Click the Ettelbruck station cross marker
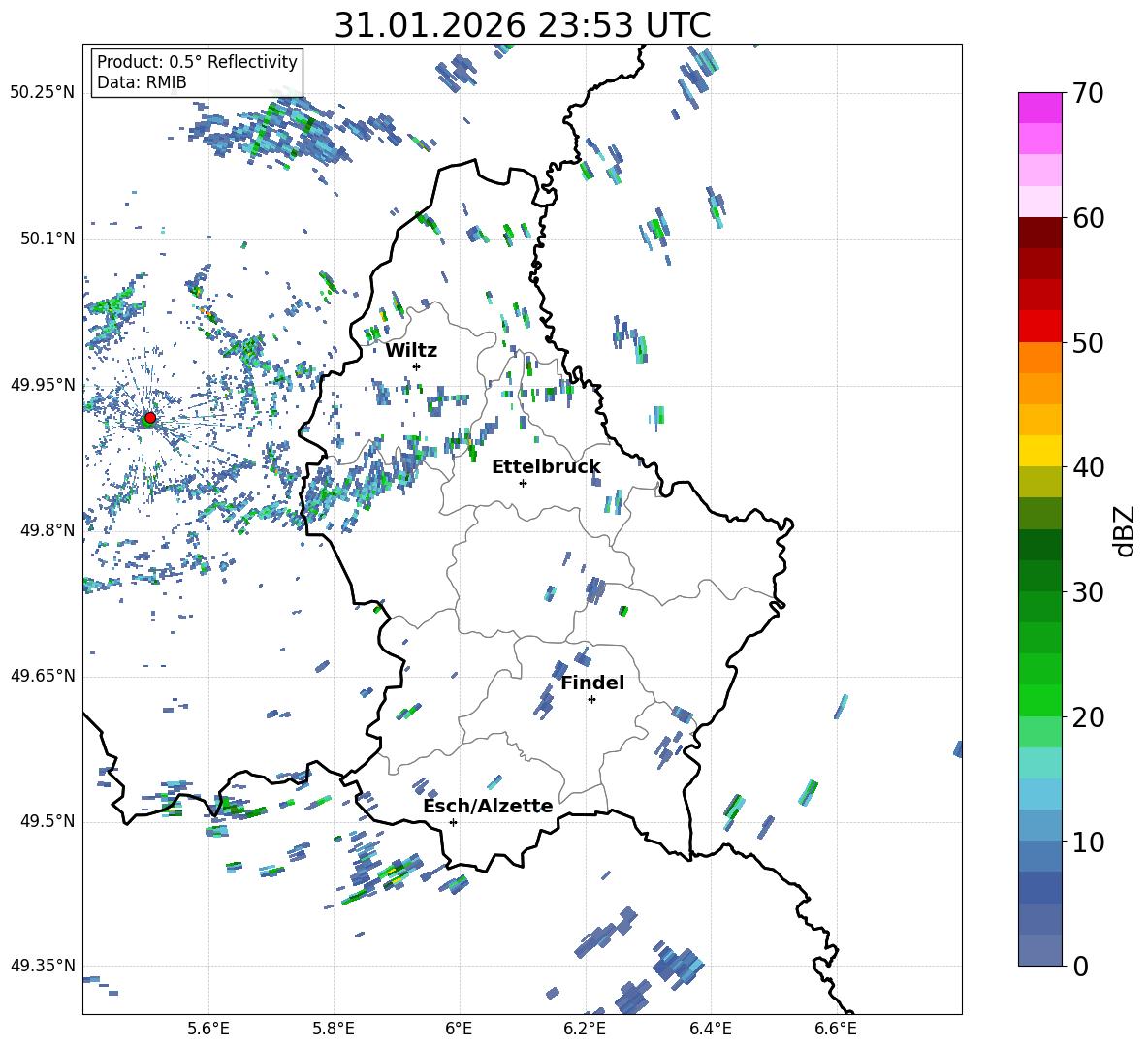 pos(523,483)
